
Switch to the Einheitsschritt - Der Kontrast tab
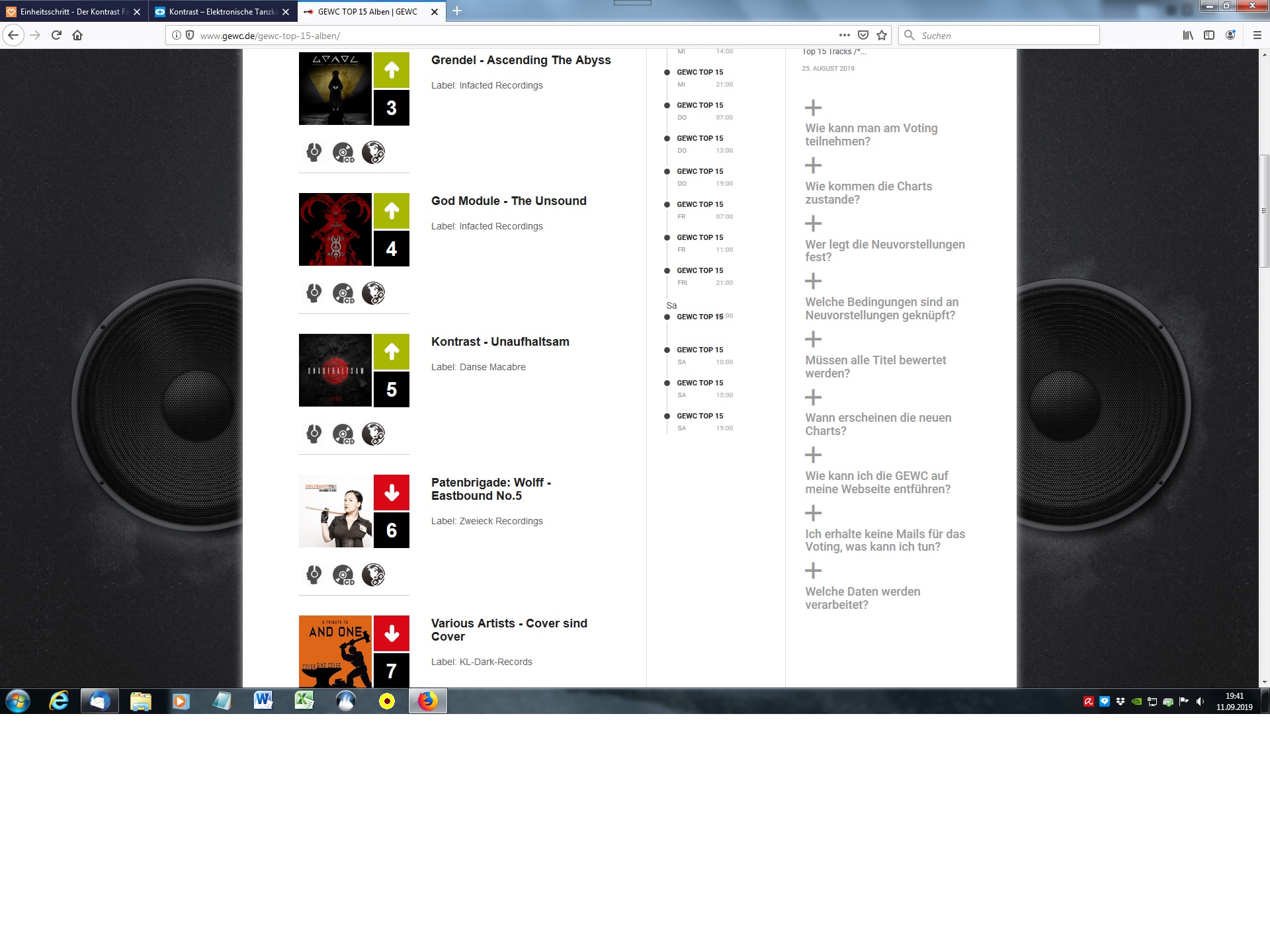[73, 12]
